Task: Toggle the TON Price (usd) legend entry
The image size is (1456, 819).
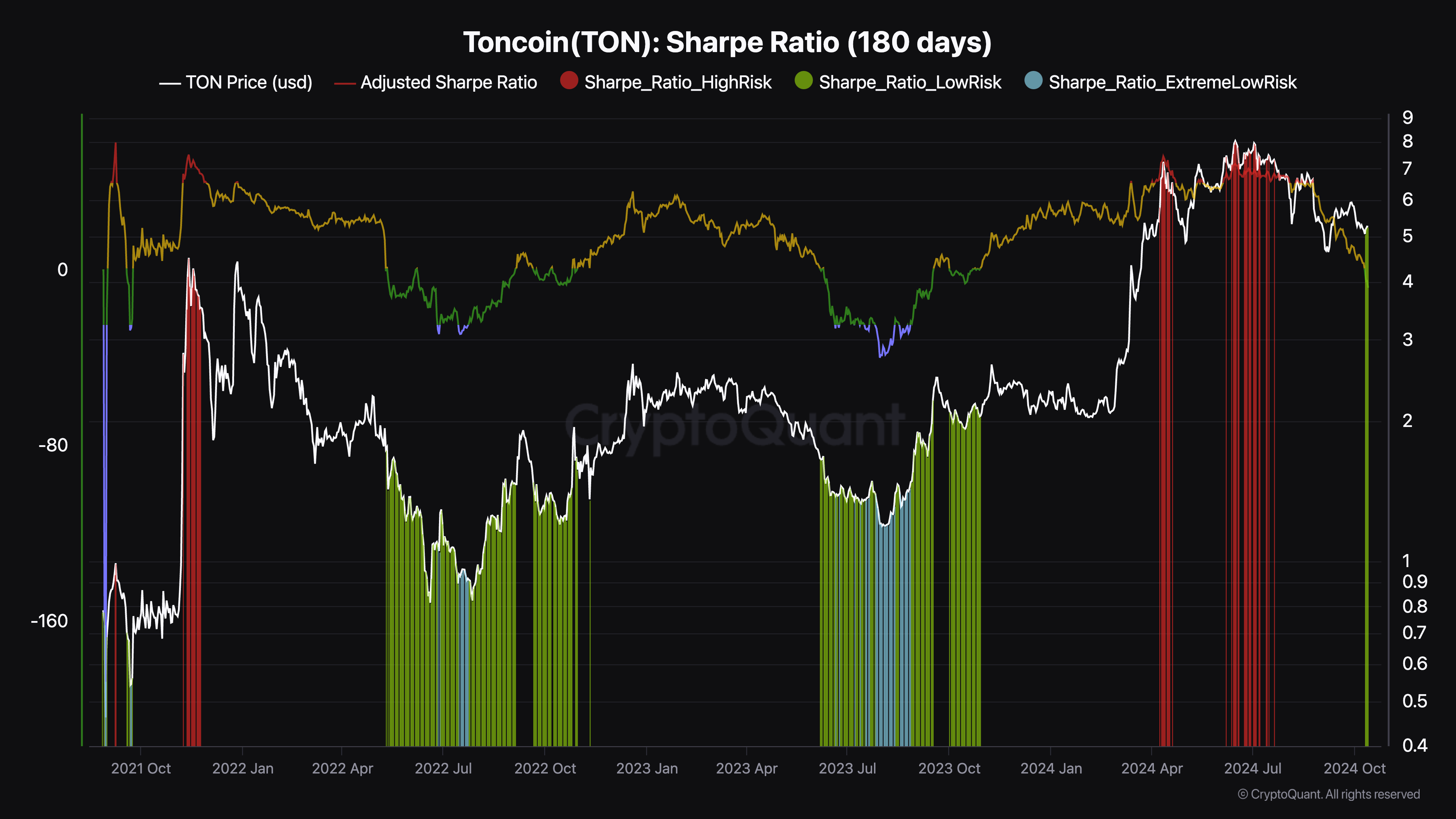Action: [x=236, y=83]
